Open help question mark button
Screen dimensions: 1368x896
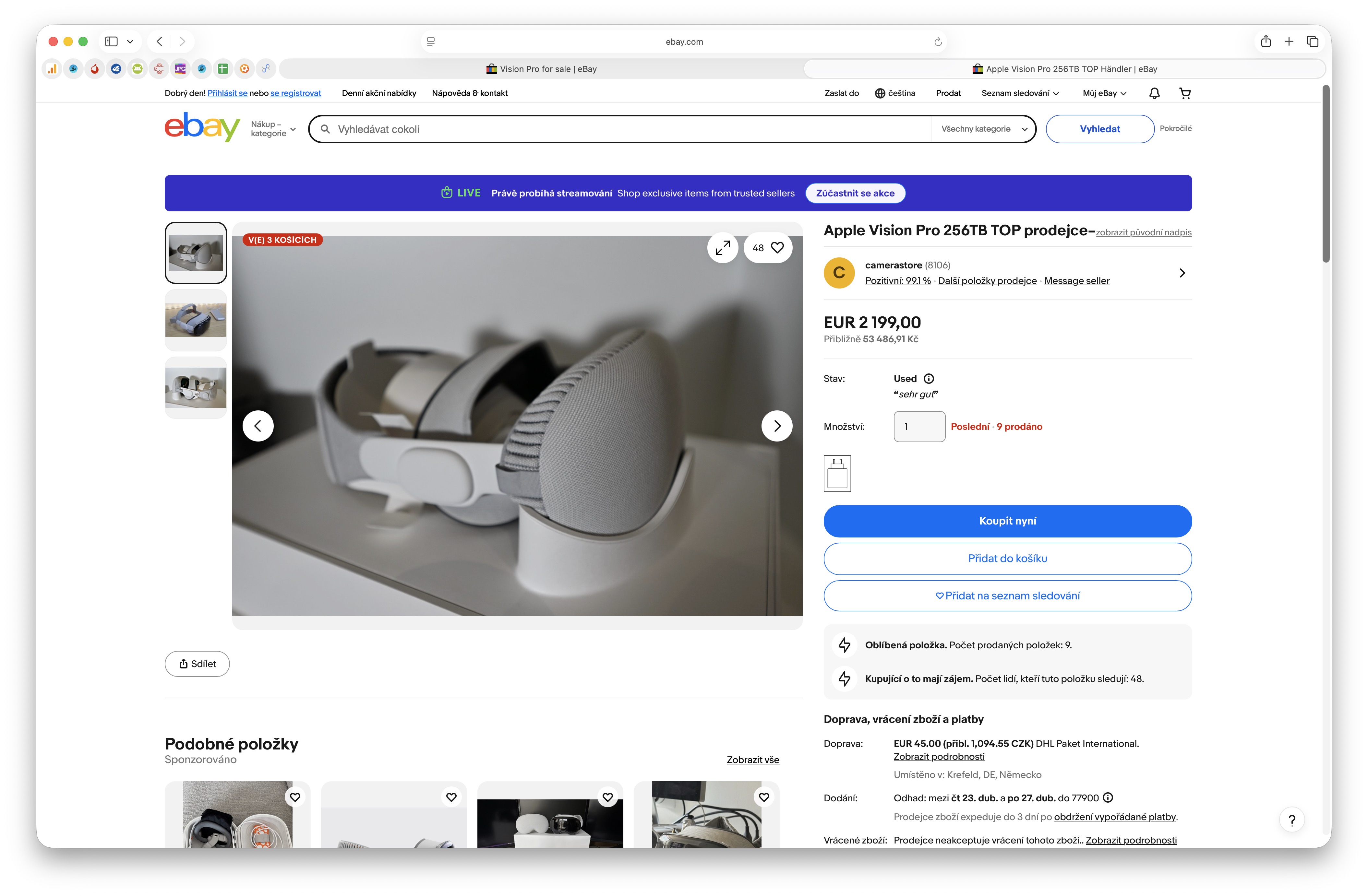[1291, 820]
